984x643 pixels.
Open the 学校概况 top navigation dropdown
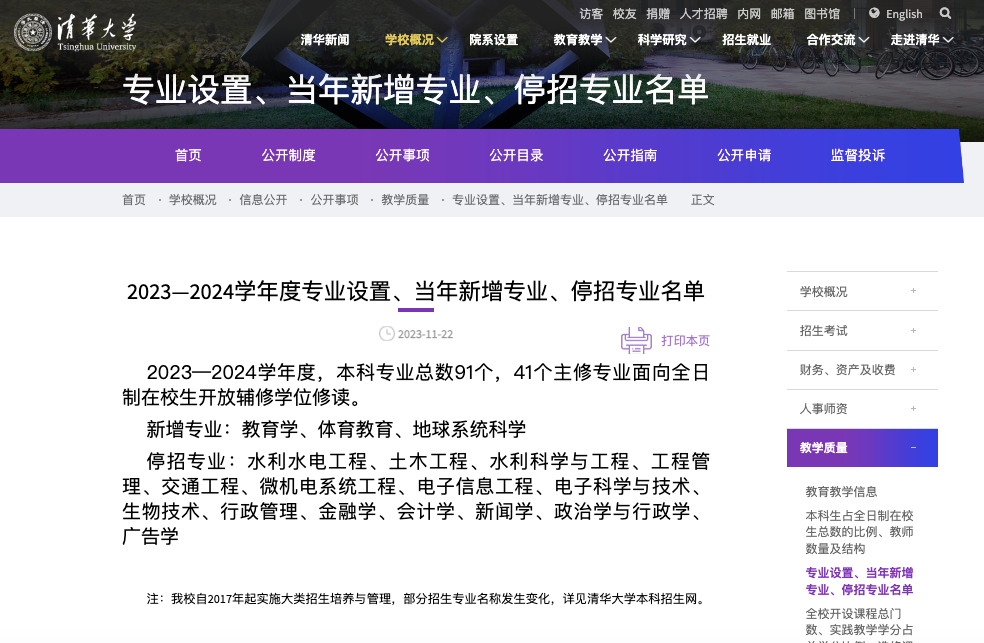pos(415,40)
